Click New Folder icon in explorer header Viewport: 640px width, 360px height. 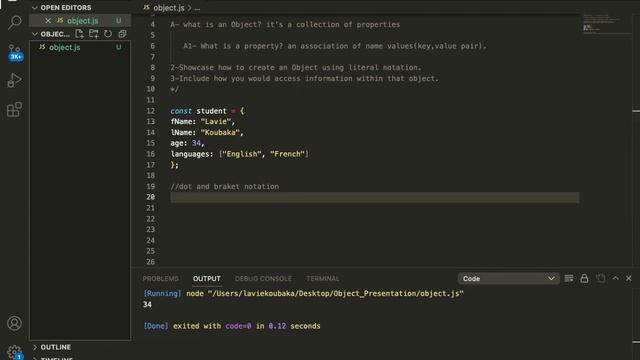pyautogui.click(x=93, y=34)
